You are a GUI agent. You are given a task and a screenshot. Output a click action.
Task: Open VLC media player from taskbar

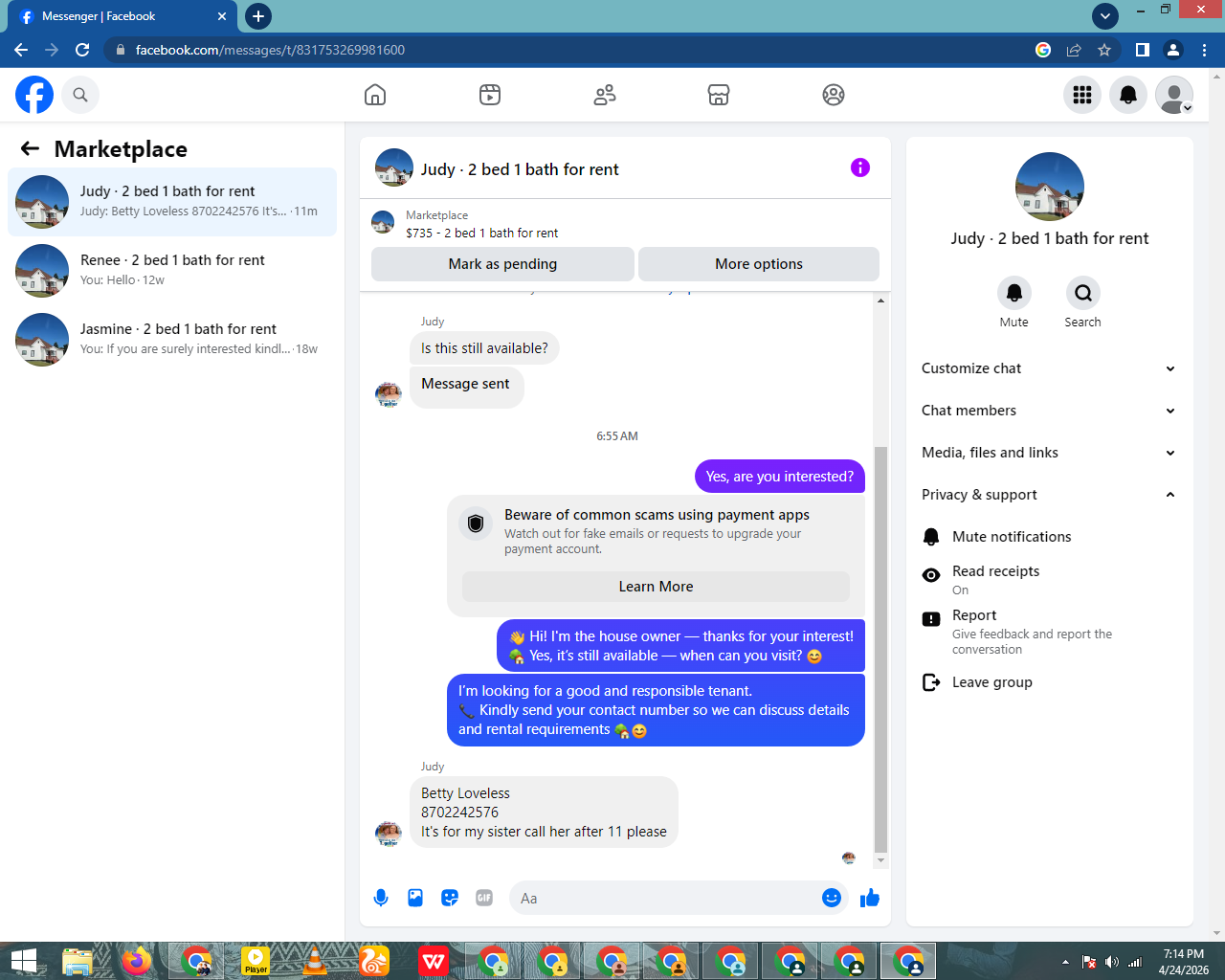315,961
